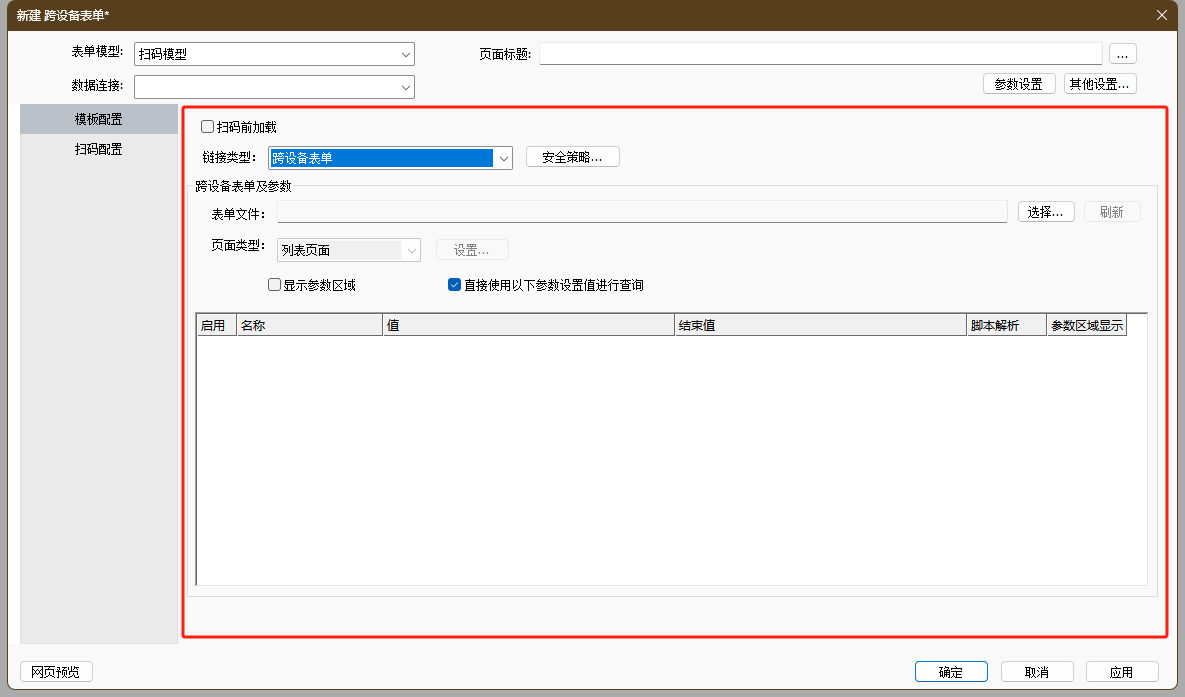This screenshot has height=697, width=1185.
Task: Open the 安全策略... settings
Action: (572, 157)
